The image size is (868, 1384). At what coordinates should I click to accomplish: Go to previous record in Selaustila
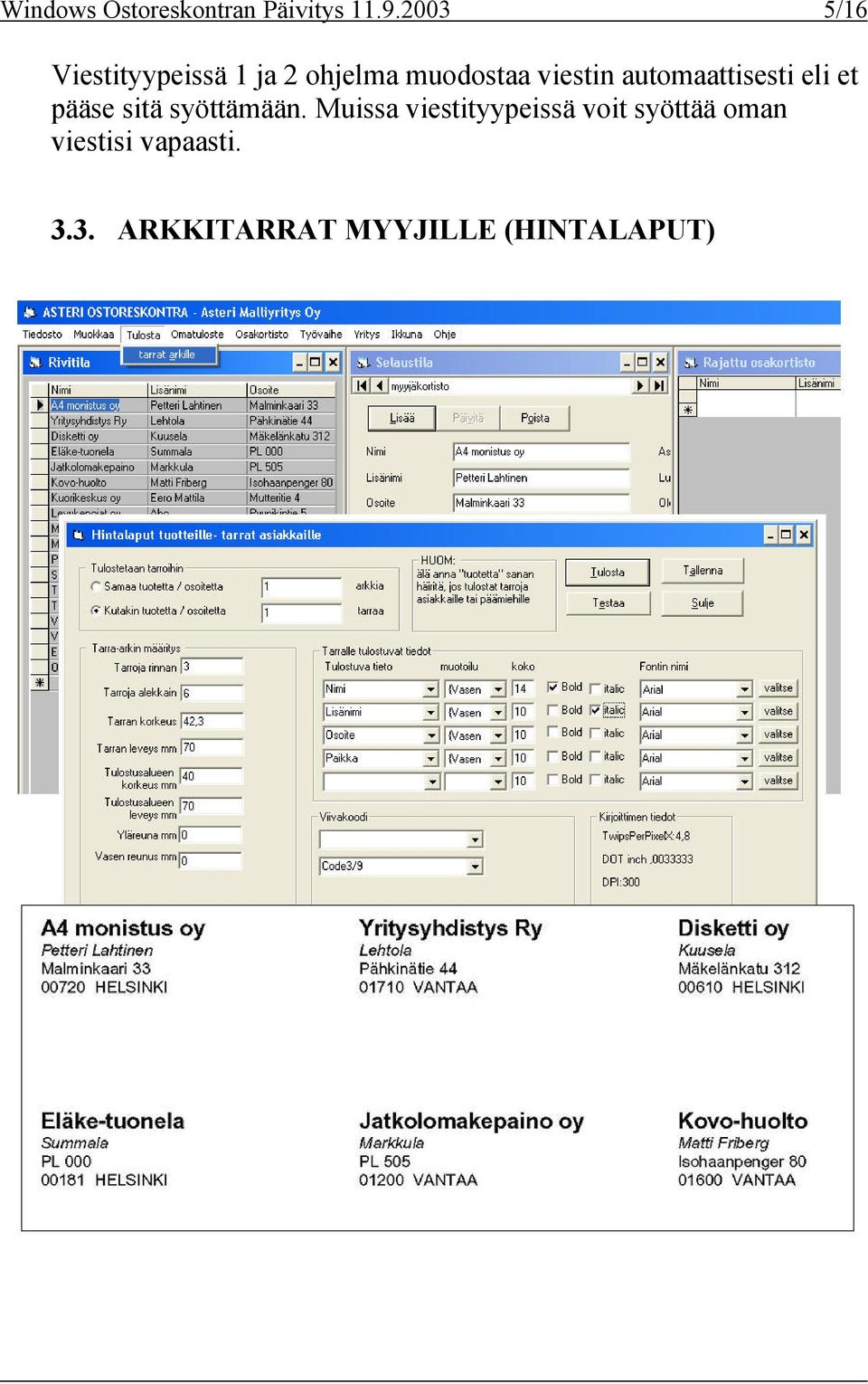pyautogui.click(x=379, y=386)
